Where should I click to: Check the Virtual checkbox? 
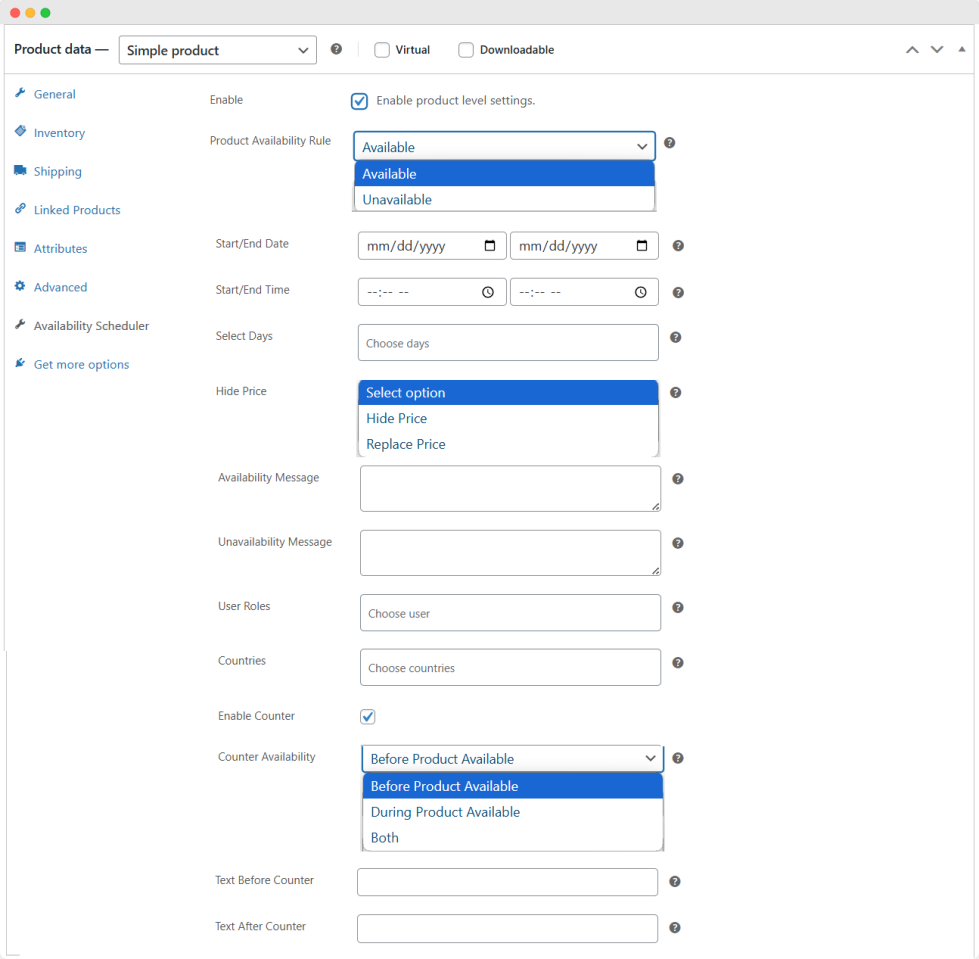point(382,50)
